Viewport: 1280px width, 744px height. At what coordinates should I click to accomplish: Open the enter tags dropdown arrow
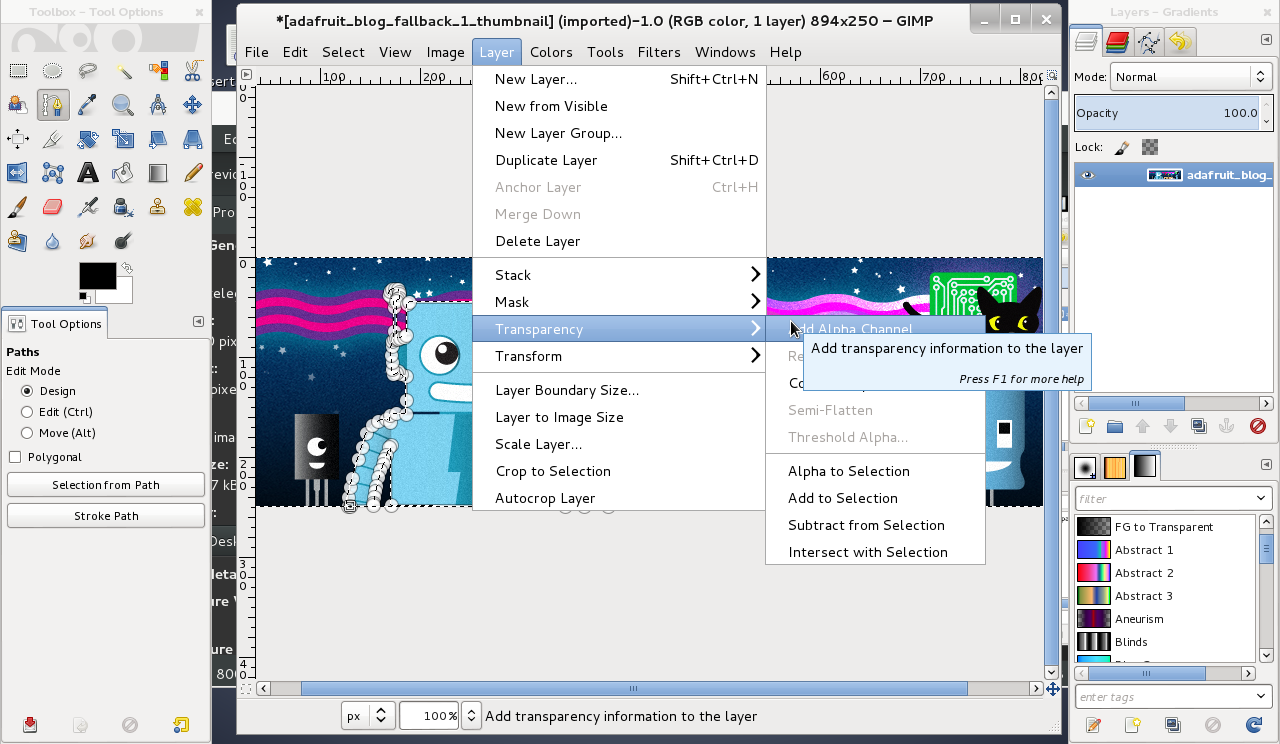(x=1261, y=697)
